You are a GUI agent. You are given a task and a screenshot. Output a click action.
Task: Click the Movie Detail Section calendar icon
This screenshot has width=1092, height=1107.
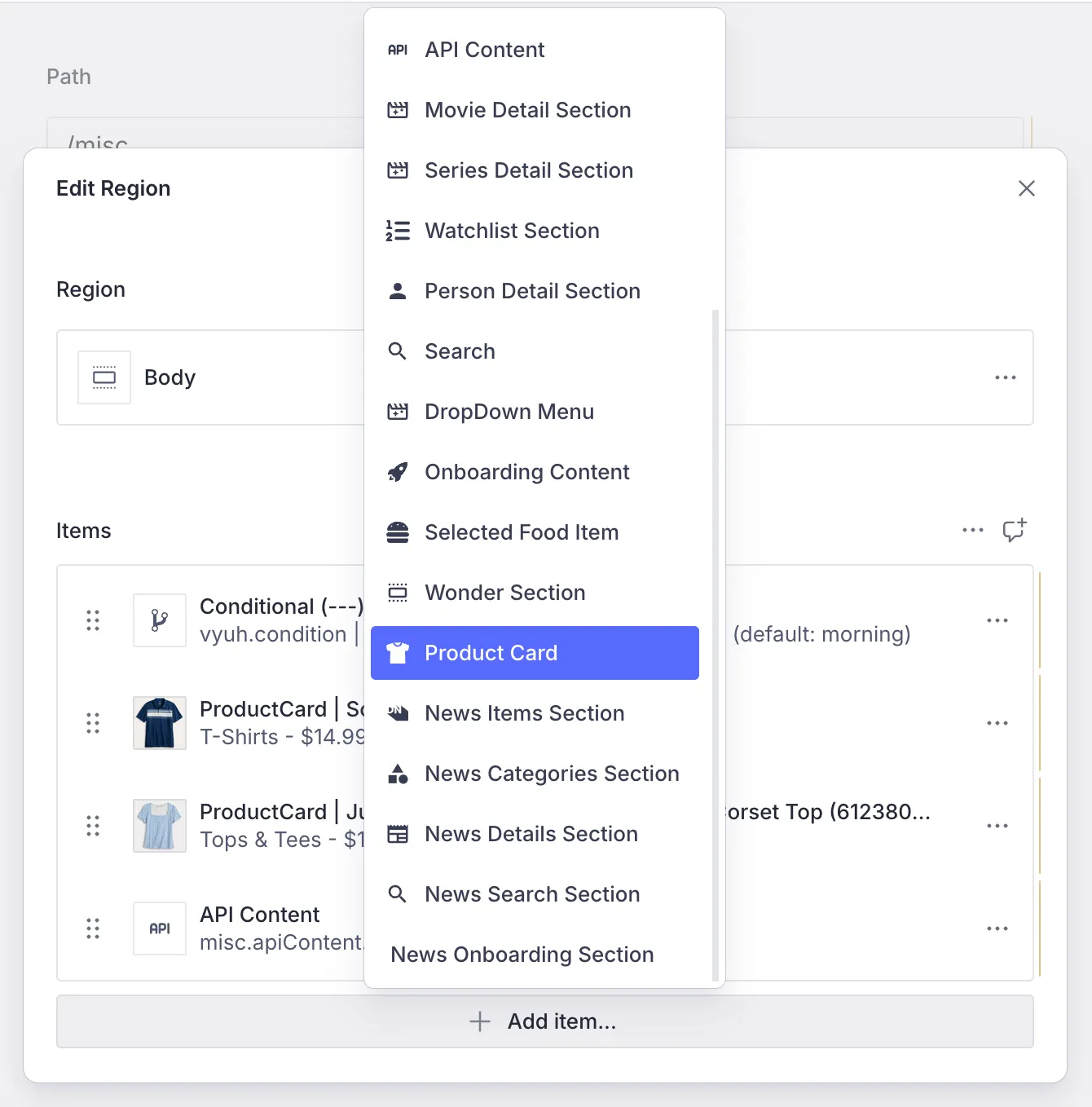(x=398, y=109)
